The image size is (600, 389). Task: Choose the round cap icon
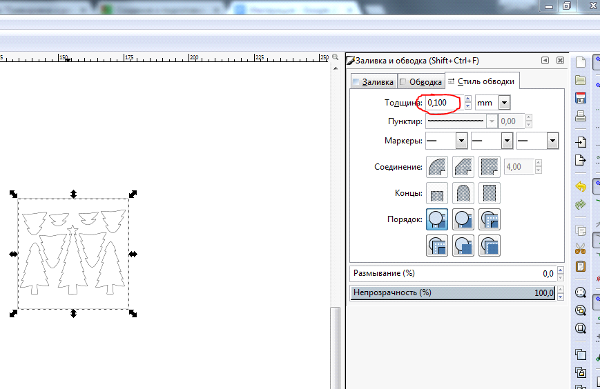pos(463,193)
